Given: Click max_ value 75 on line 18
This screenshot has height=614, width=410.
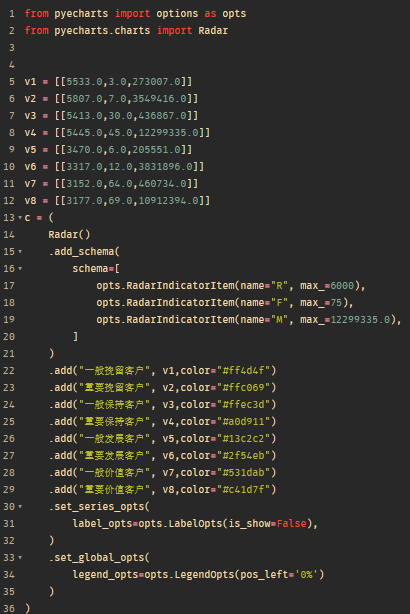Looking at the screenshot, I should [336, 303].
